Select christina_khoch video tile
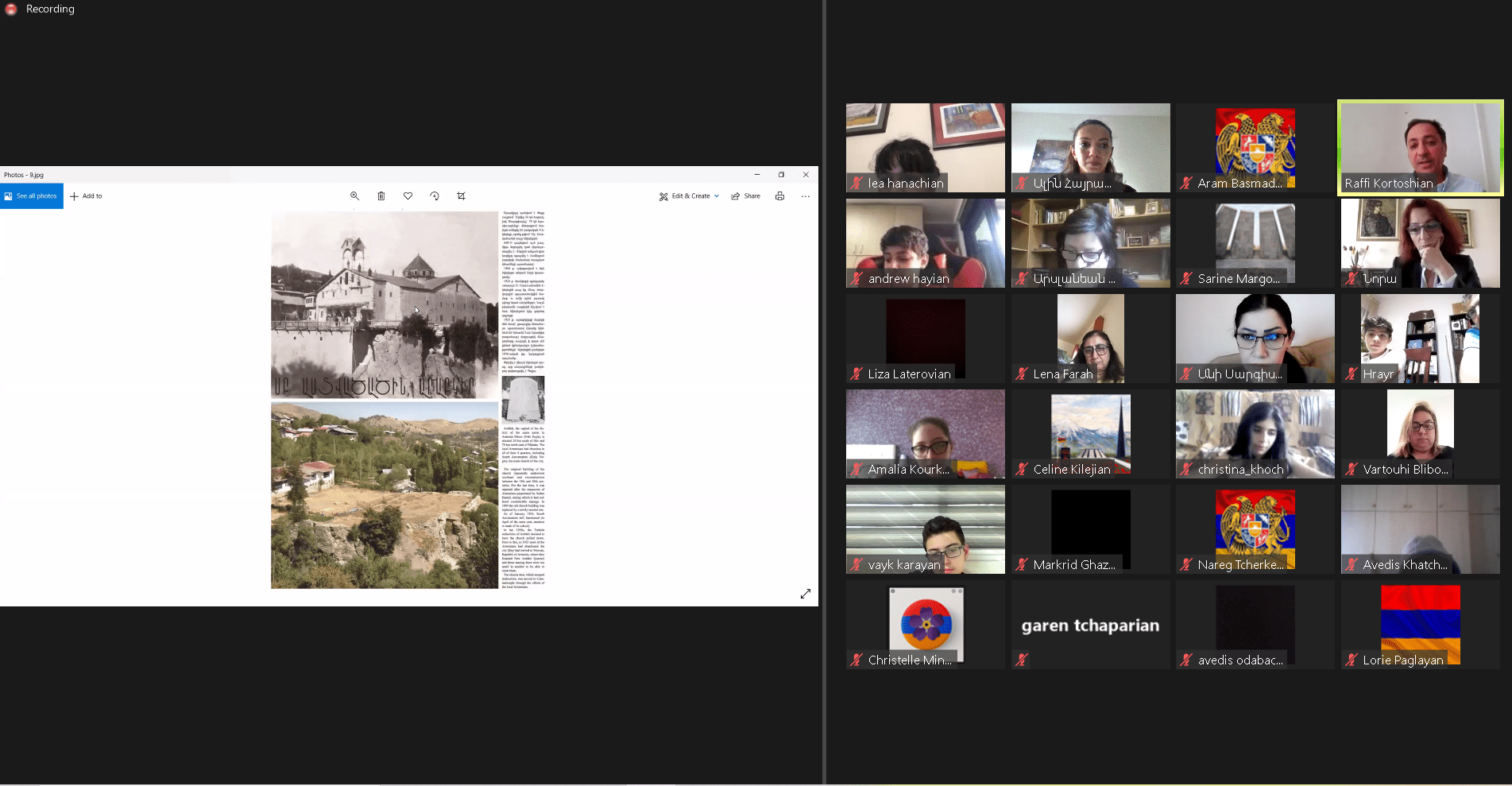The height and width of the screenshot is (786, 1512). click(1255, 434)
